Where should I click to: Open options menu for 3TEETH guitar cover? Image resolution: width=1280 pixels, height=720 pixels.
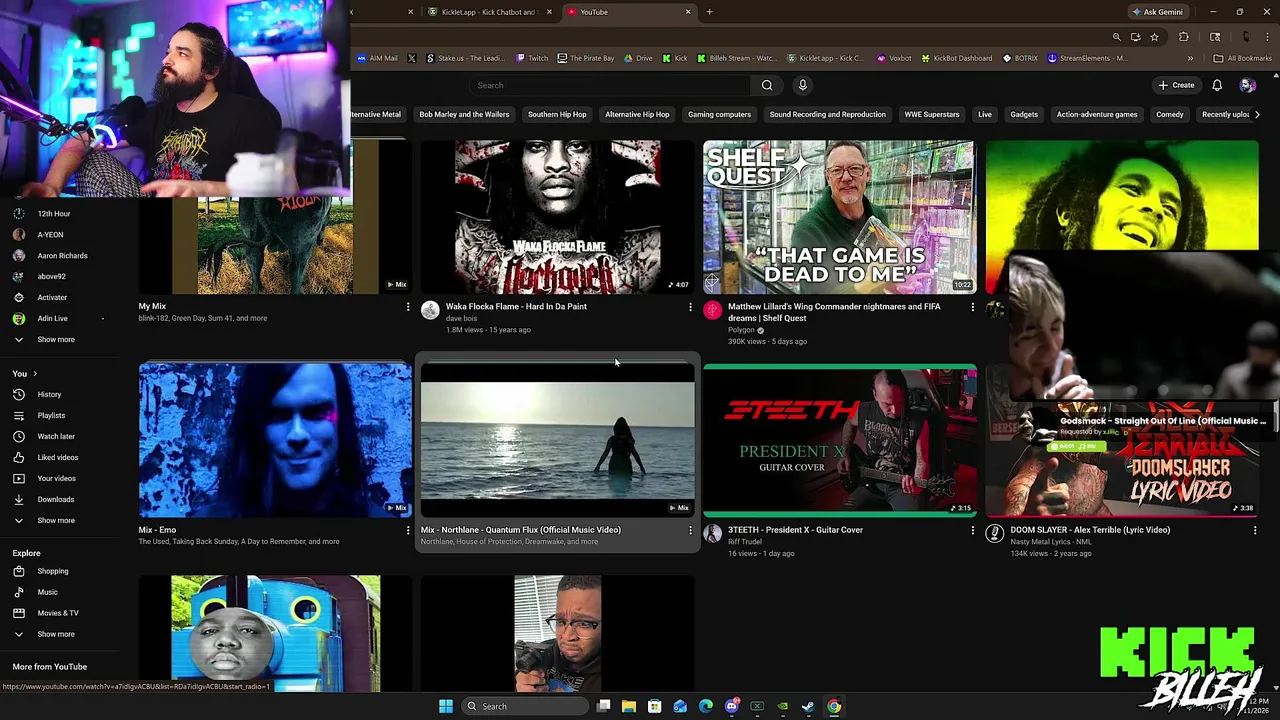972,530
